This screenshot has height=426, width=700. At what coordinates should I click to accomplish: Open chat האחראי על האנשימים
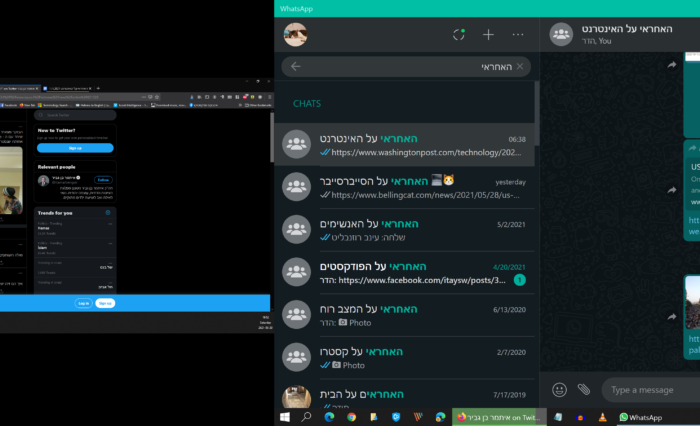[405, 230]
